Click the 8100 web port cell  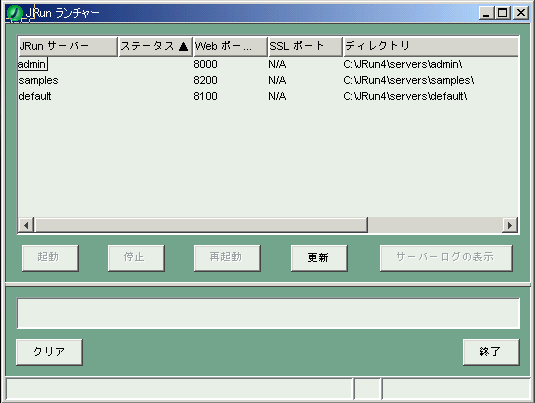click(205, 96)
